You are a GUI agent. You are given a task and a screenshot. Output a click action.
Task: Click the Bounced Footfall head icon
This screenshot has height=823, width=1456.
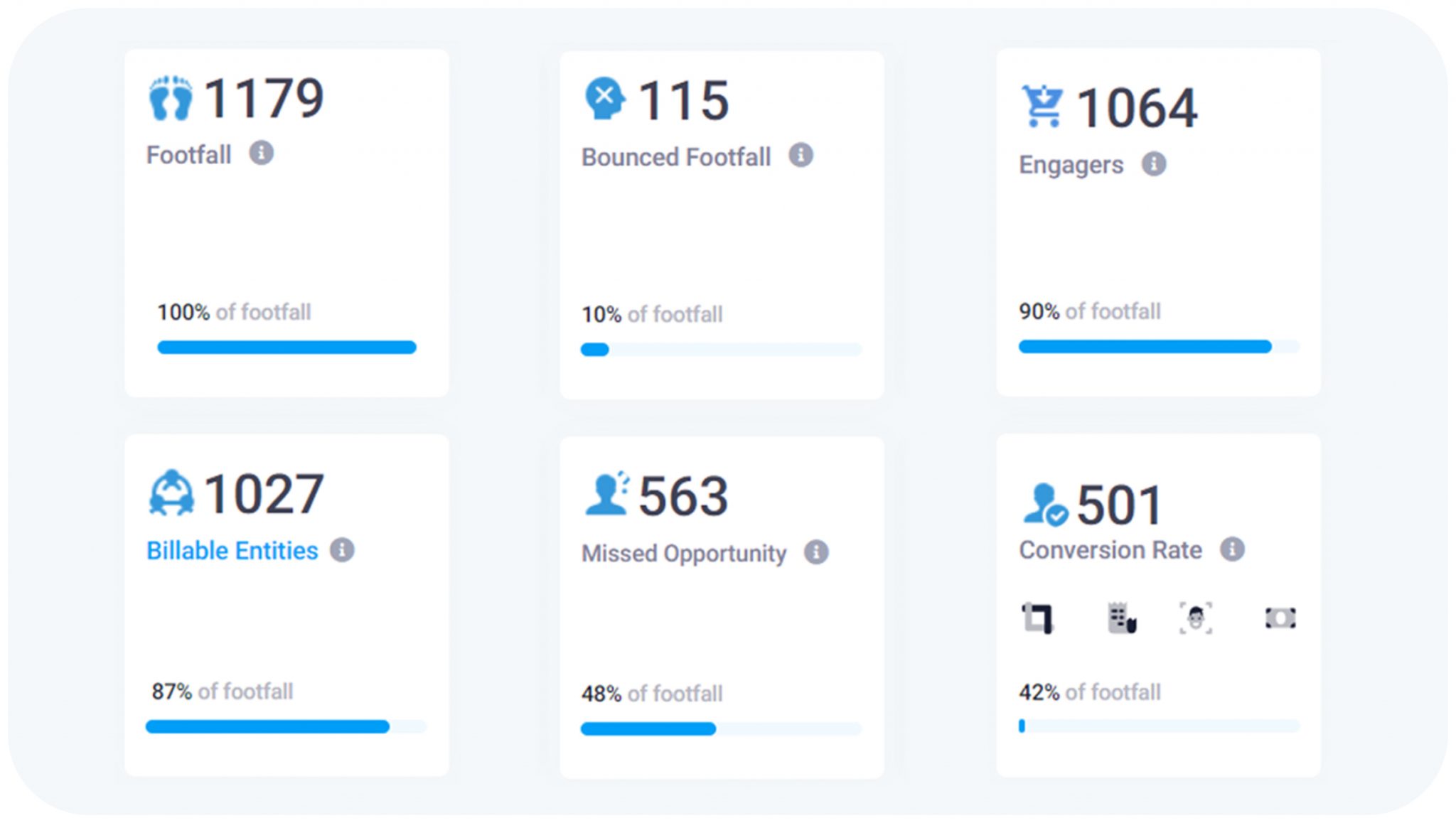coord(604,98)
